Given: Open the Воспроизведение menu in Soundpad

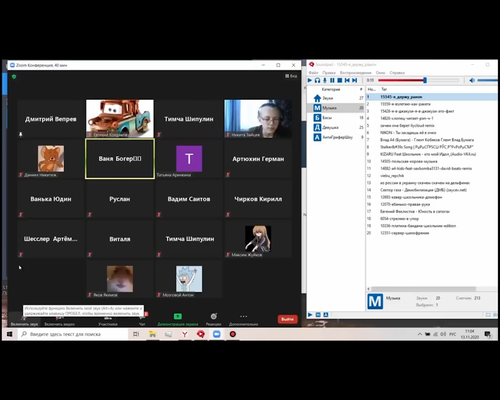Looking at the screenshot, I should (355, 73).
